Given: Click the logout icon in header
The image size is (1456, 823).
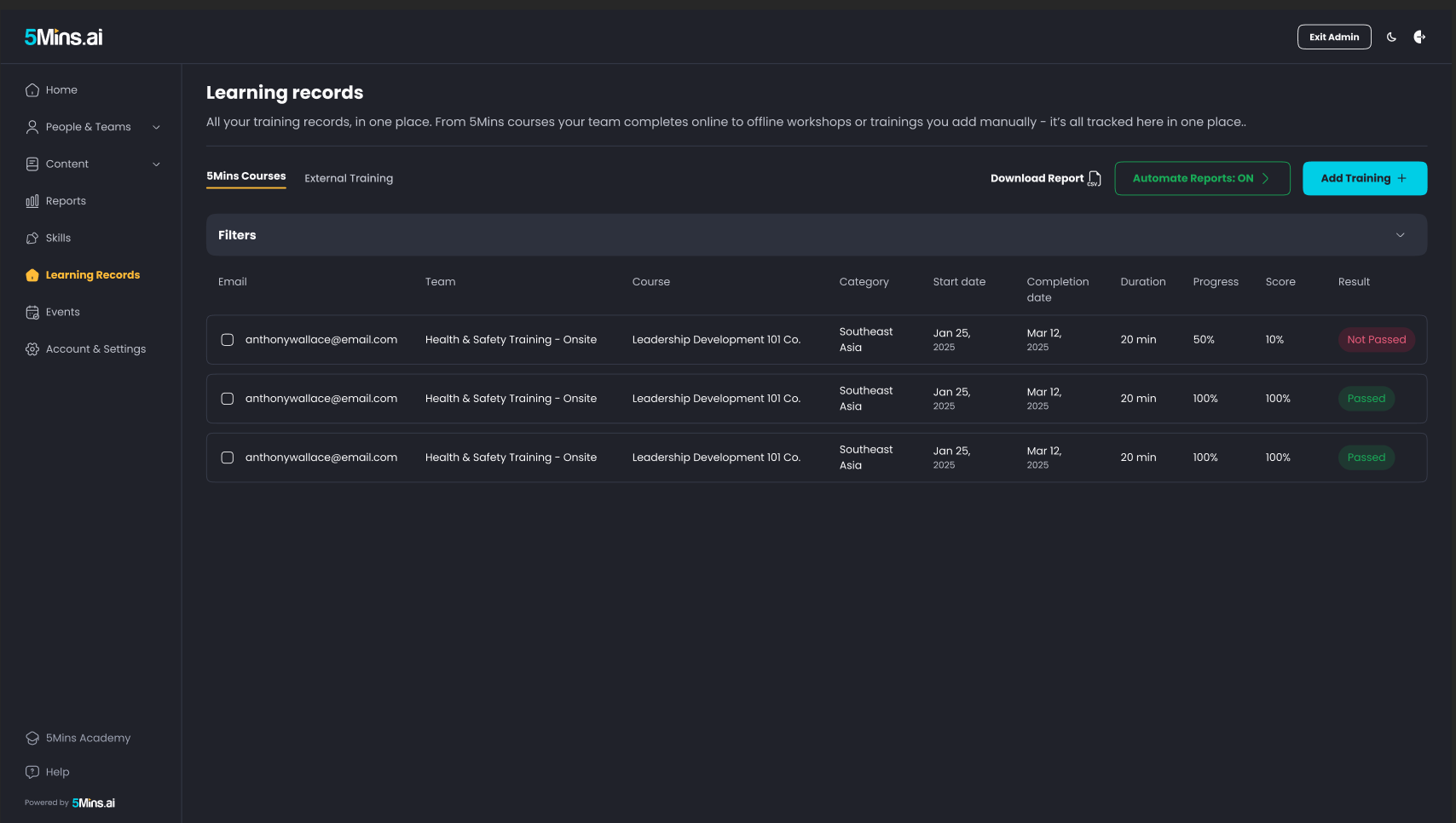Looking at the screenshot, I should [x=1419, y=37].
